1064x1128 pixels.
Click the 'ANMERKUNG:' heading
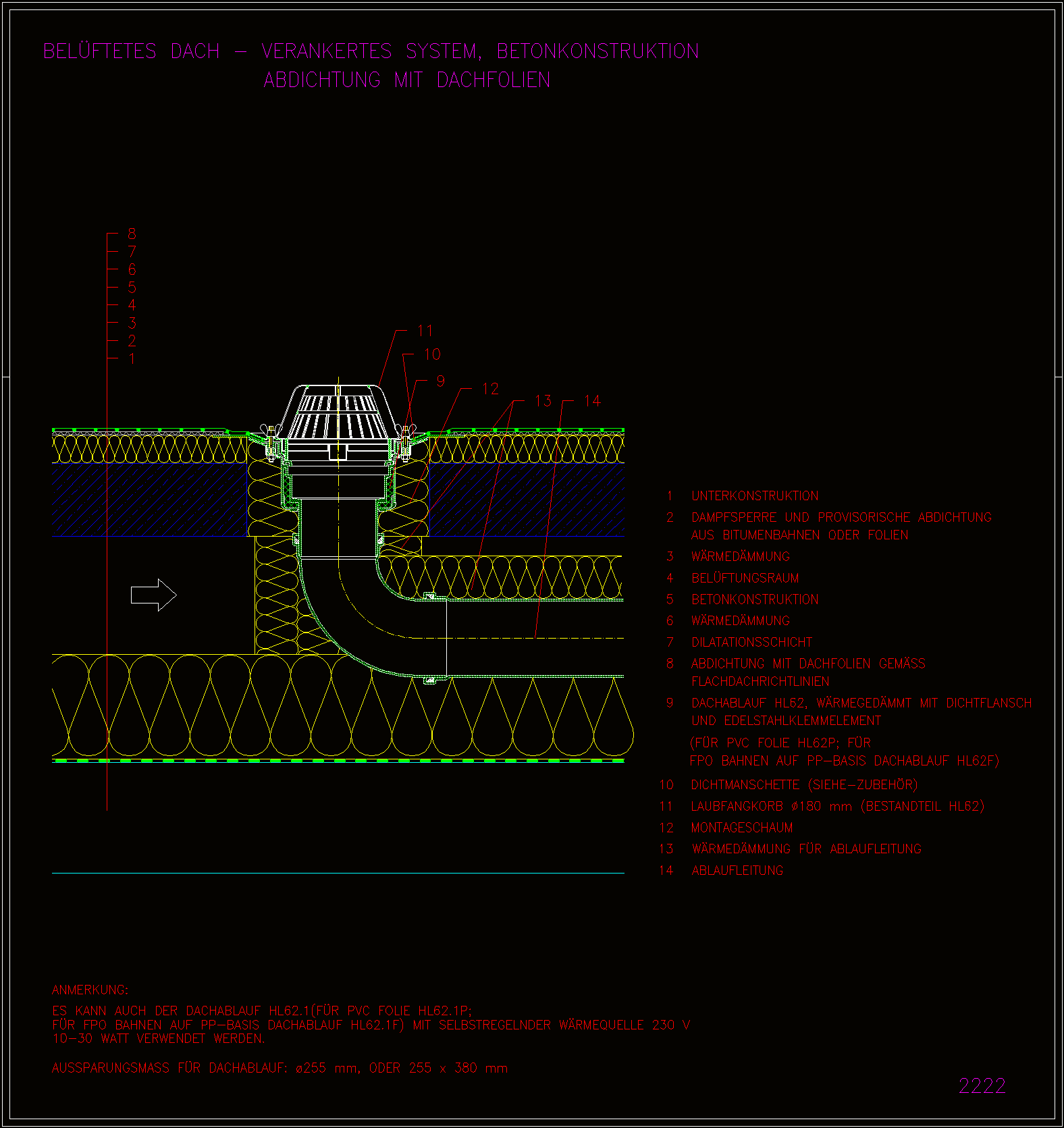90,990
